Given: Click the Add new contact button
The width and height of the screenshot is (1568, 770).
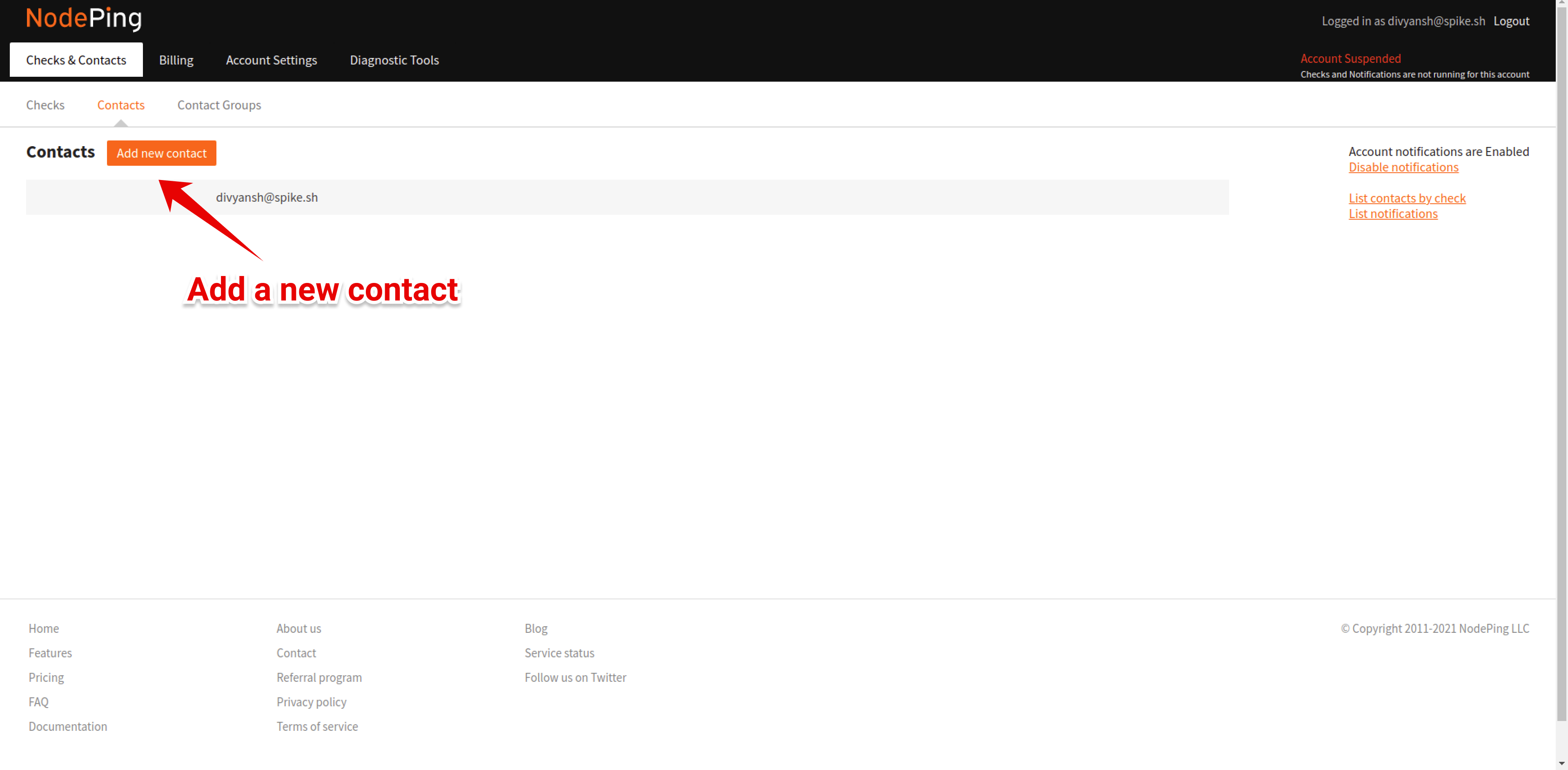Looking at the screenshot, I should [x=161, y=153].
